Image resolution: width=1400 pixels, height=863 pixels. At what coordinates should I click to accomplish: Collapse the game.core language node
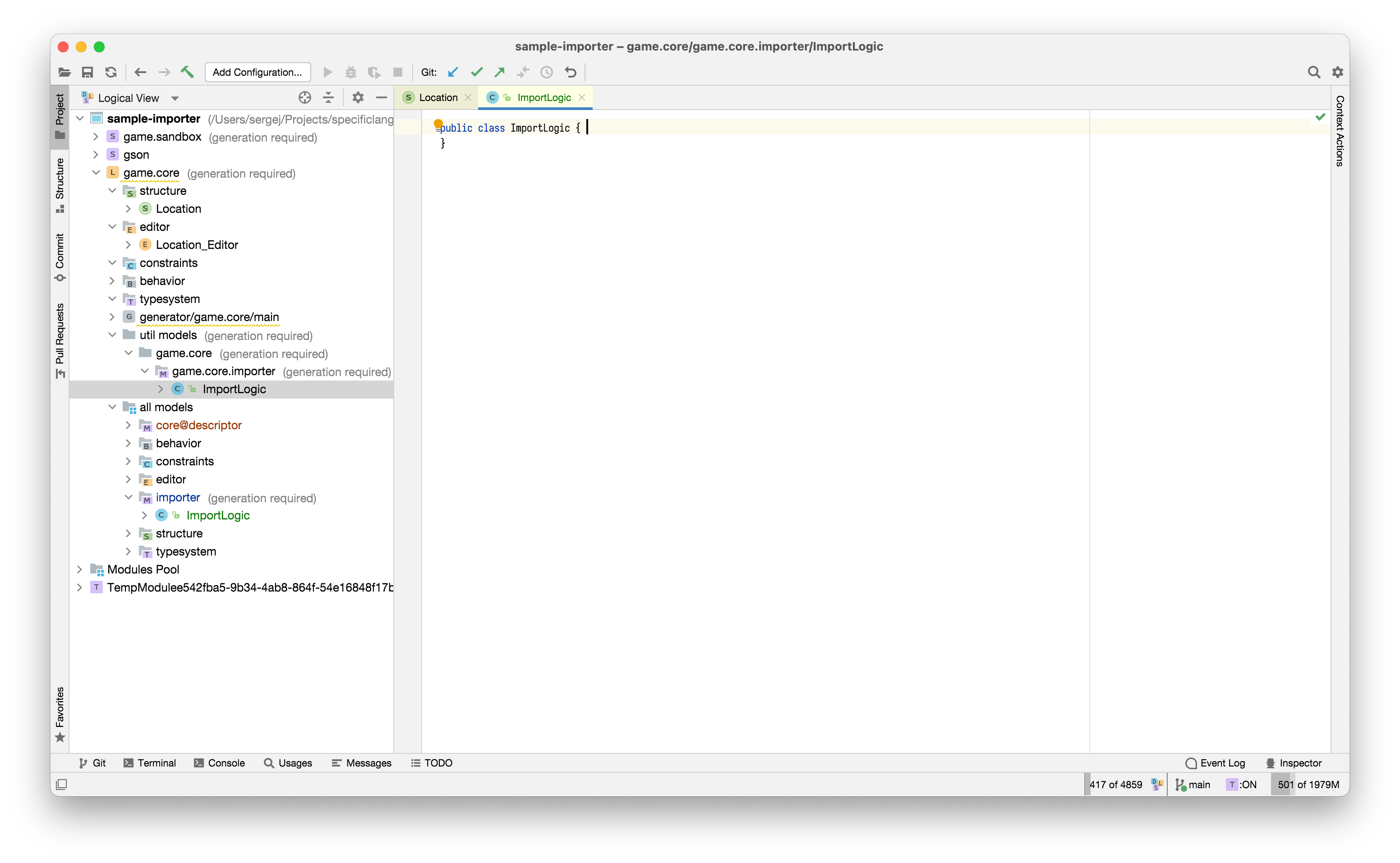[x=96, y=173]
